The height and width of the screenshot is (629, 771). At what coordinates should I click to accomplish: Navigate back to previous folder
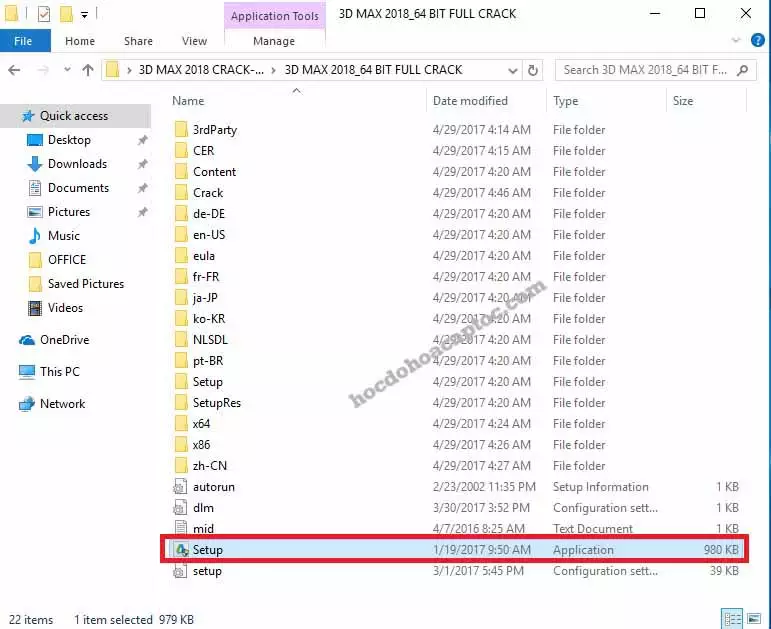click(x=14, y=70)
